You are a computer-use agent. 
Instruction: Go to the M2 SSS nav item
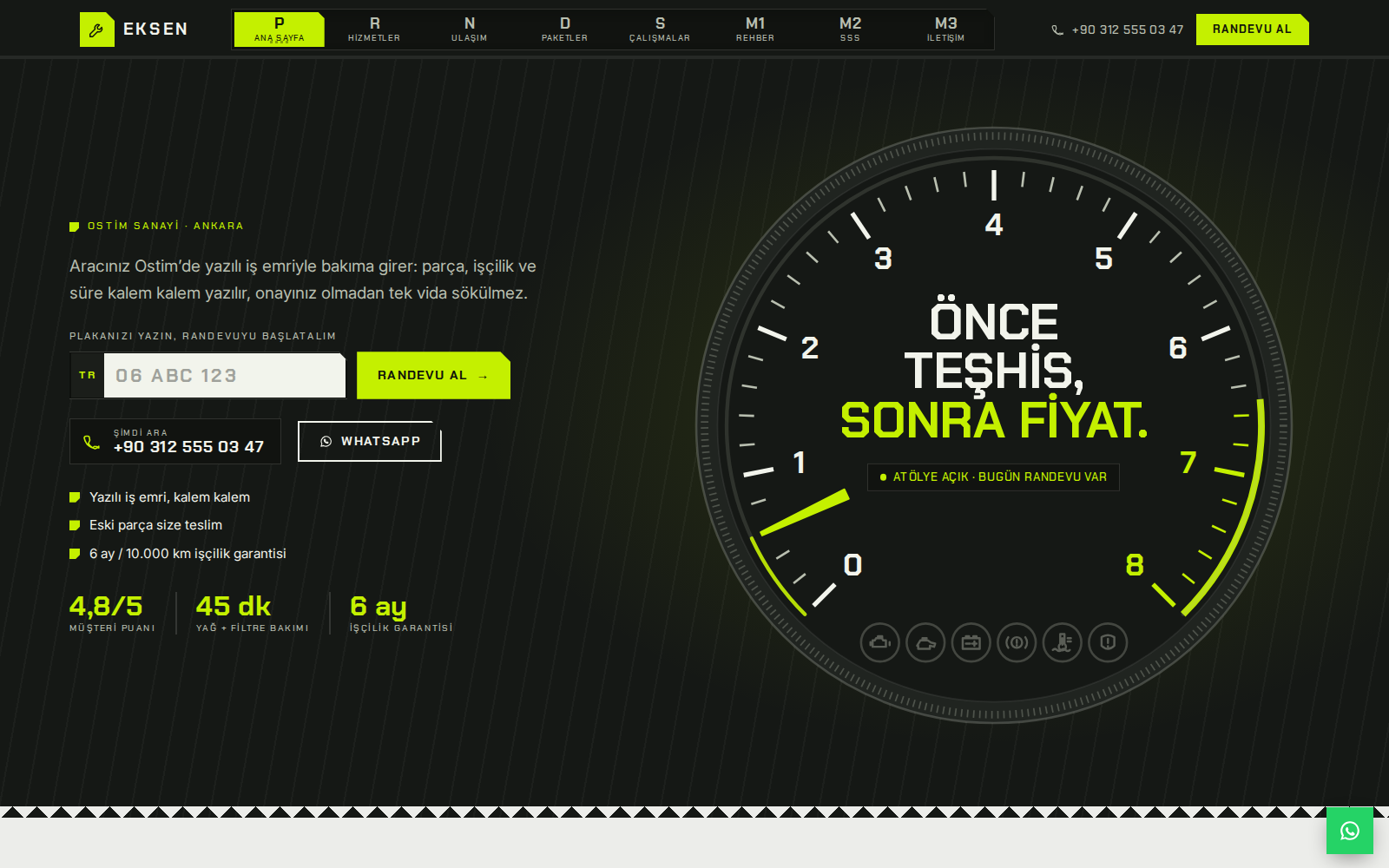click(x=851, y=30)
